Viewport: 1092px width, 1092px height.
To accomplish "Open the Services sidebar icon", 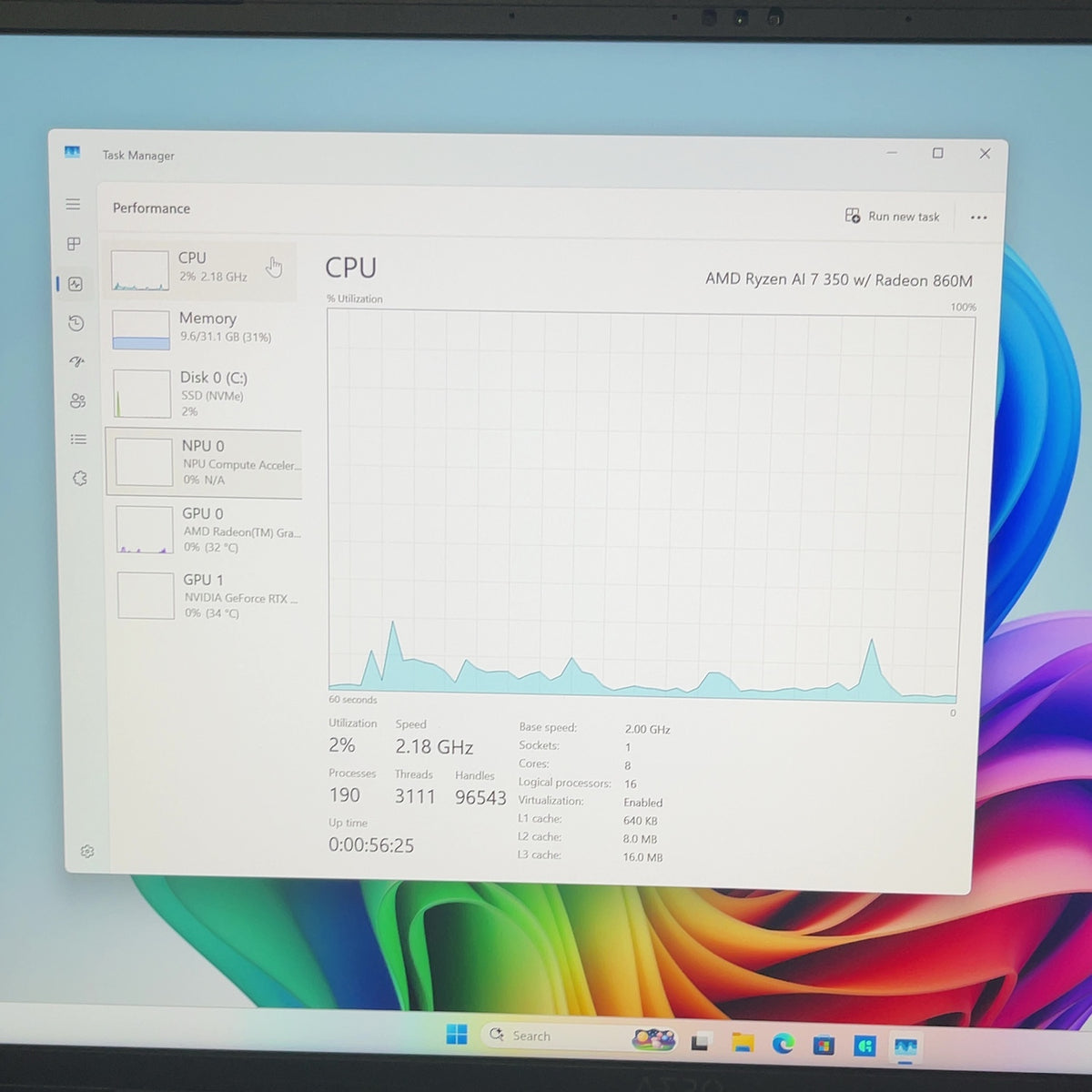I will (x=80, y=479).
